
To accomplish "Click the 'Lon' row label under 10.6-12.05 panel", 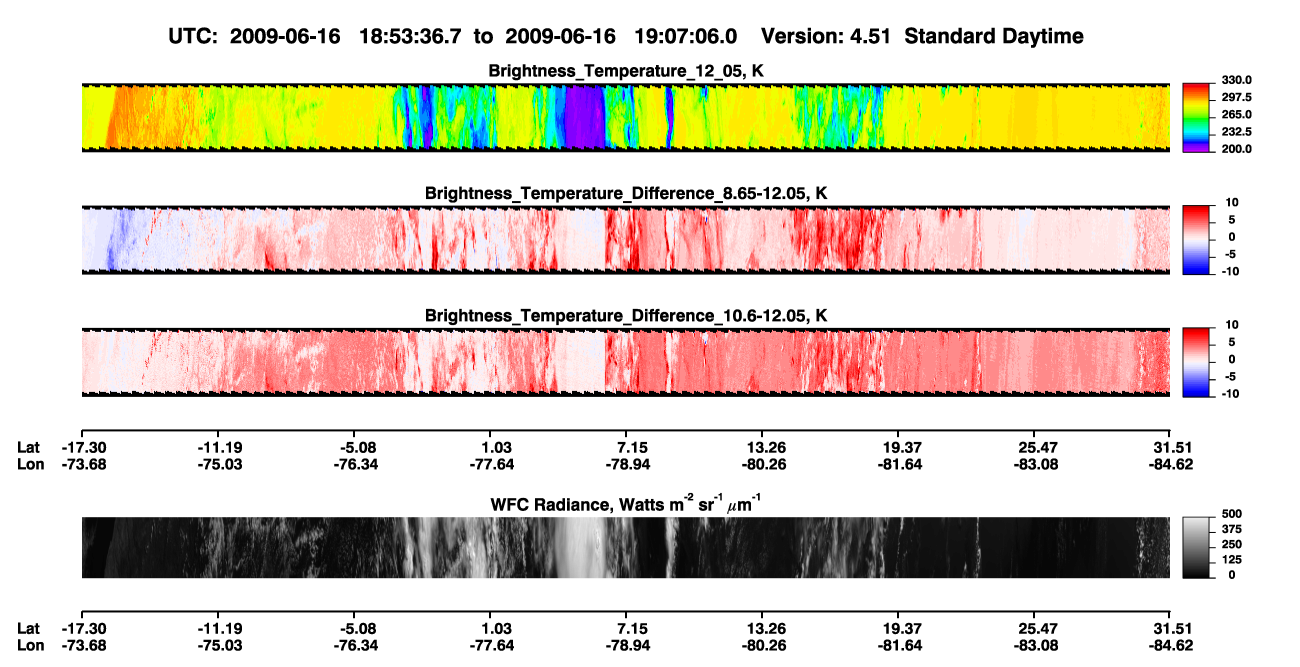I will click(30, 463).
